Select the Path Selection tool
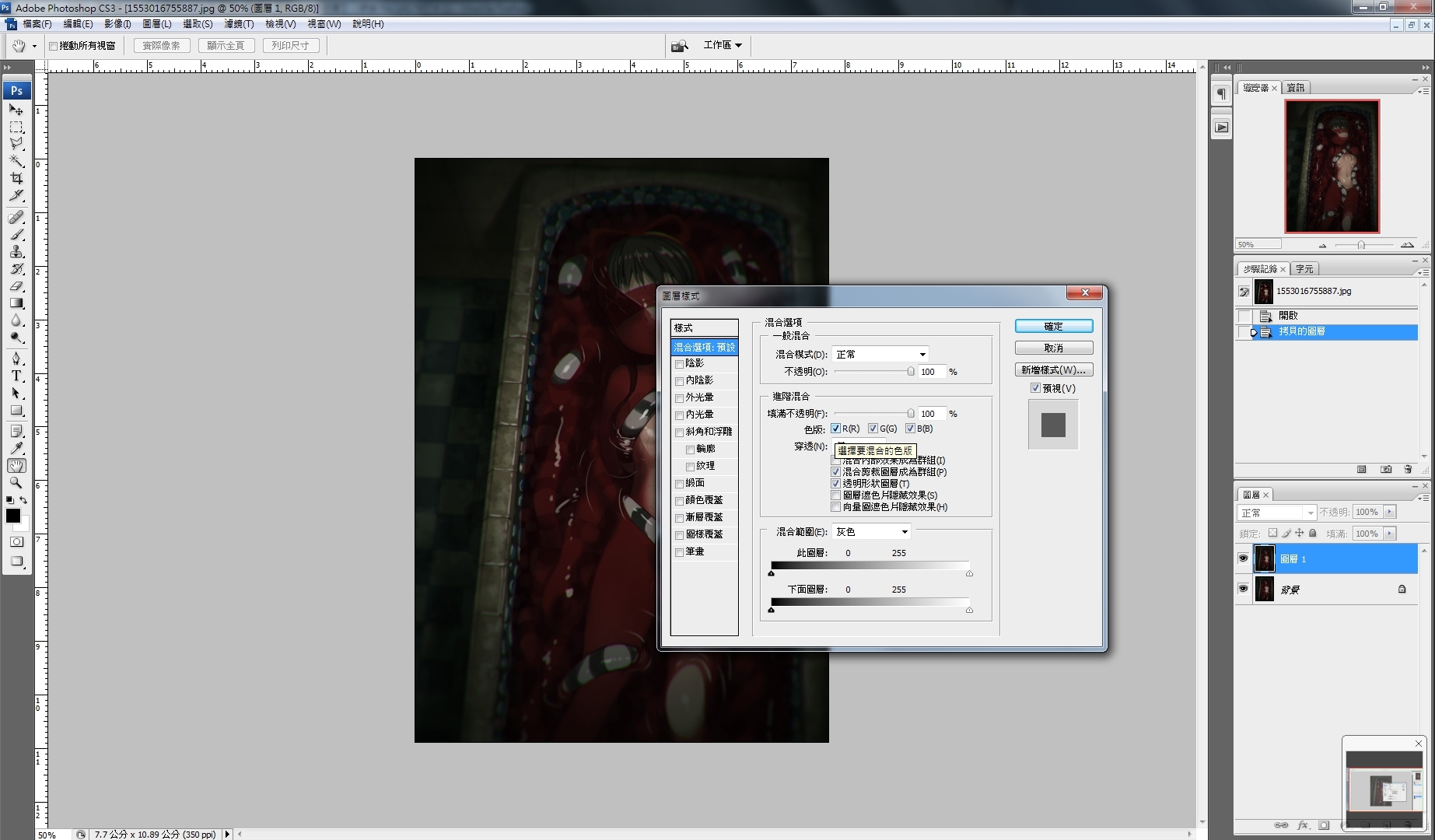This screenshot has height=840, width=1435. 16,393
